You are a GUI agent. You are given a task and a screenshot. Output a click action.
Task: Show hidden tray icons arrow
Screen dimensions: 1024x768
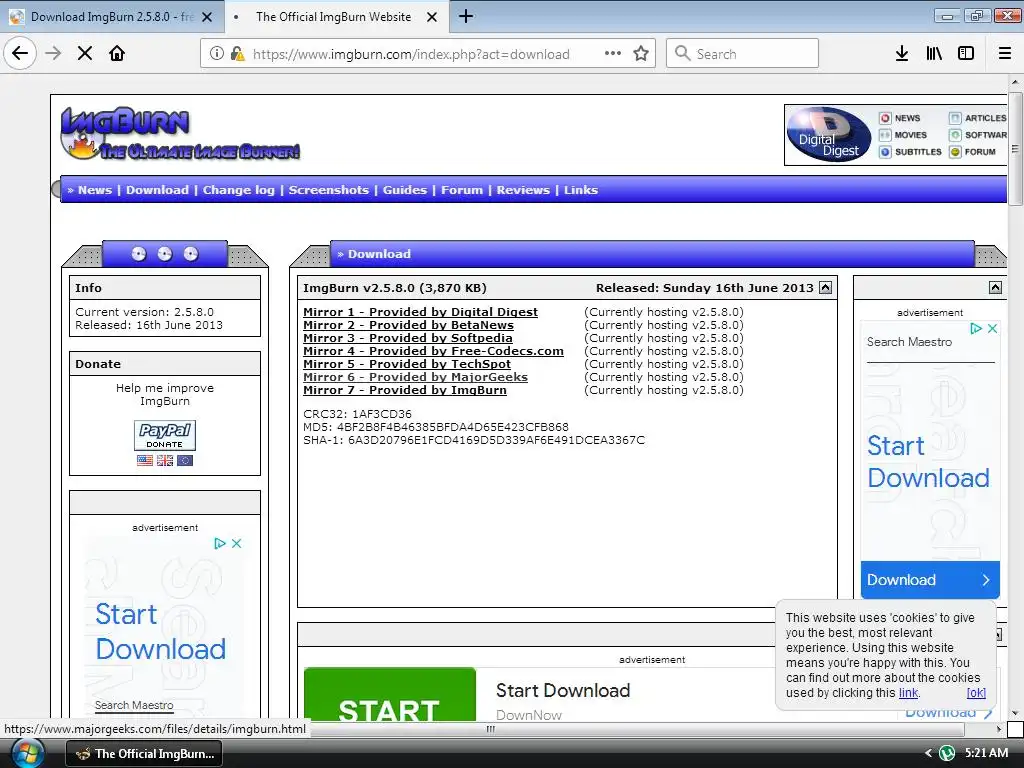coord(928,753)
